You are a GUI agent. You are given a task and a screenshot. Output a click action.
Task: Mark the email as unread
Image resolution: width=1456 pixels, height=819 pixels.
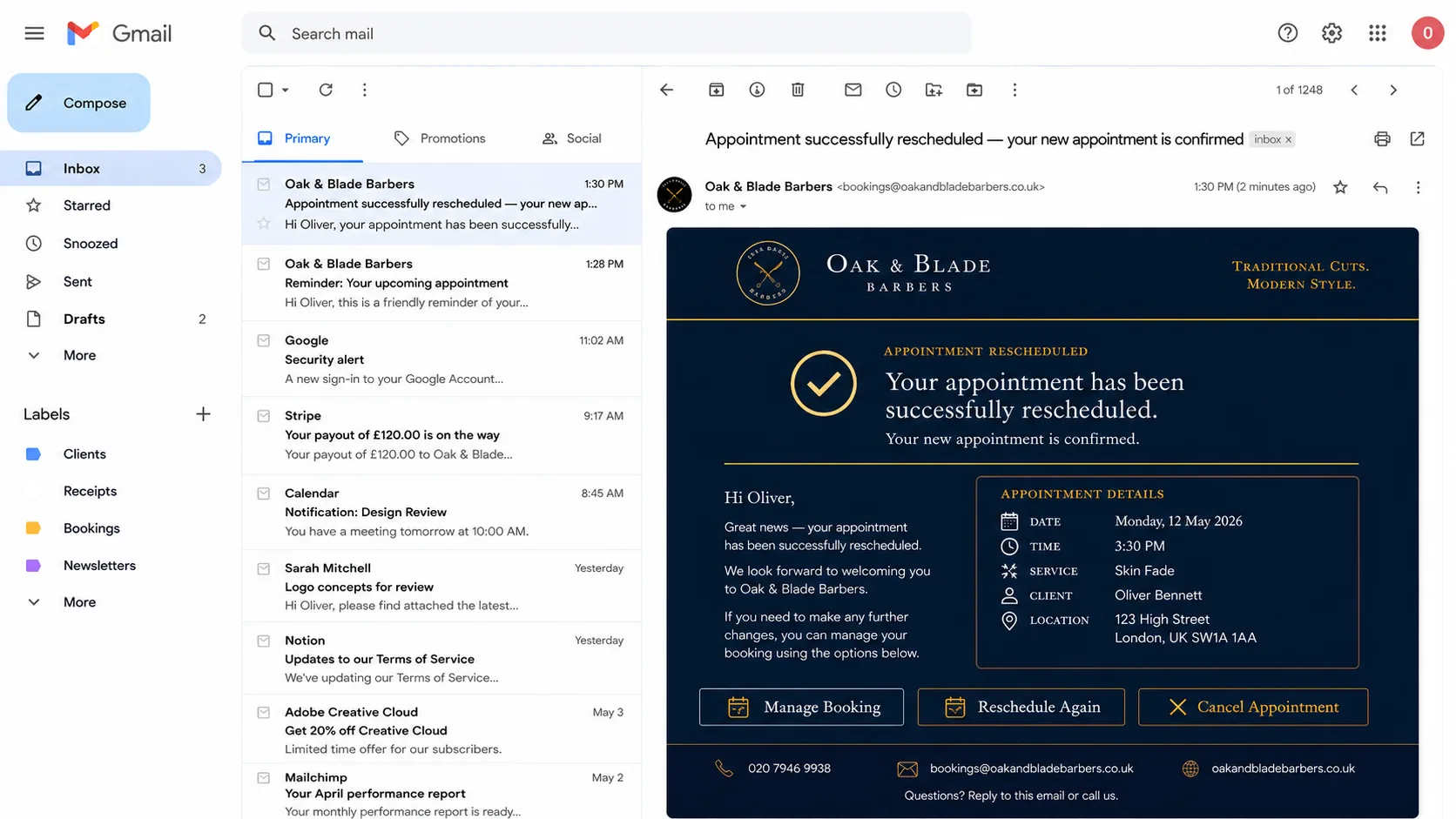coord(853,90)
